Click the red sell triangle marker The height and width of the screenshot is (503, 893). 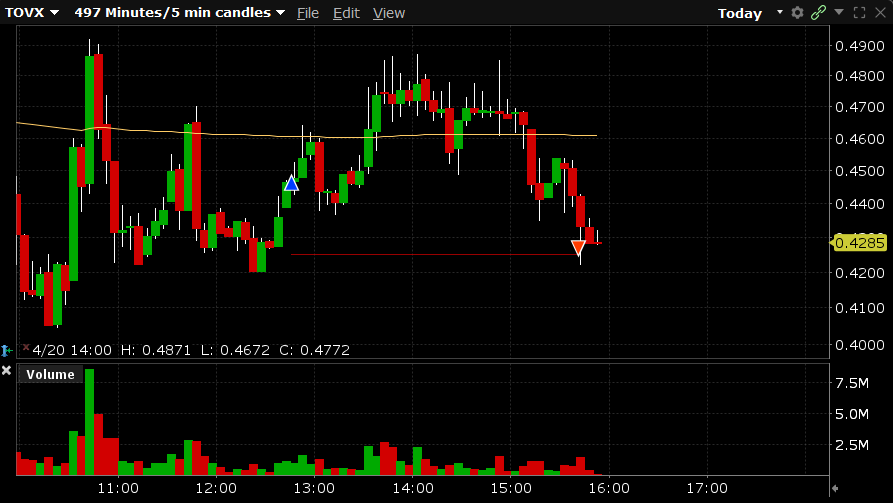(x=578, y=247)
